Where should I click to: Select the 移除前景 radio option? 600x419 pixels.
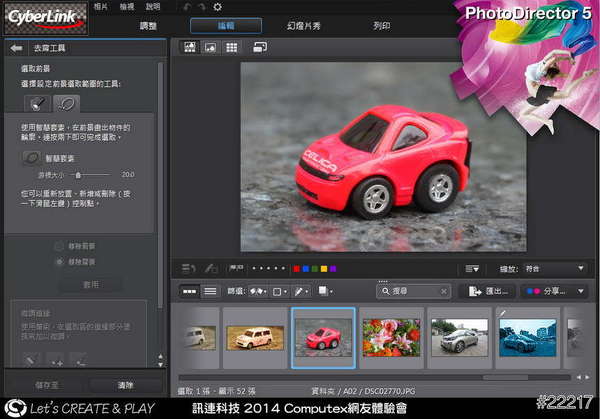pos(59,245)
